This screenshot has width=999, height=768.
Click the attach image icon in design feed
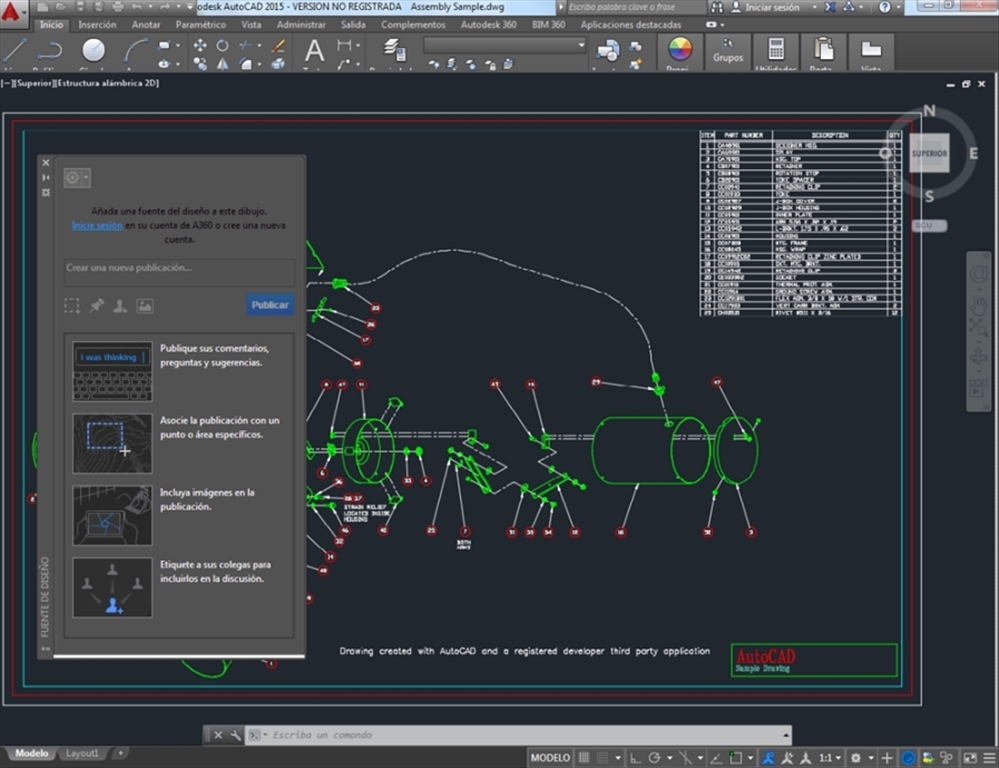145,306
